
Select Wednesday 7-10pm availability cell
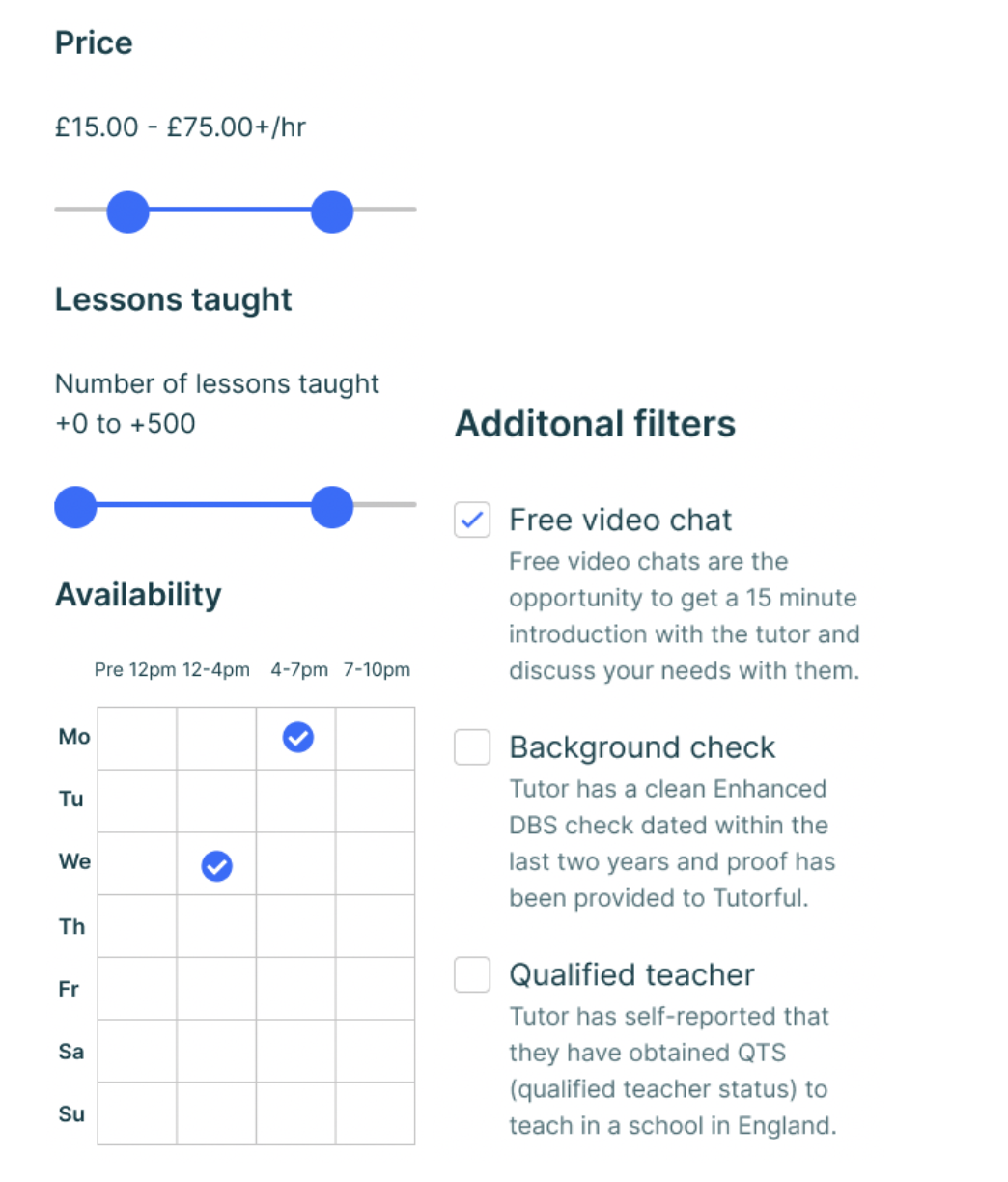coord(376,863)
